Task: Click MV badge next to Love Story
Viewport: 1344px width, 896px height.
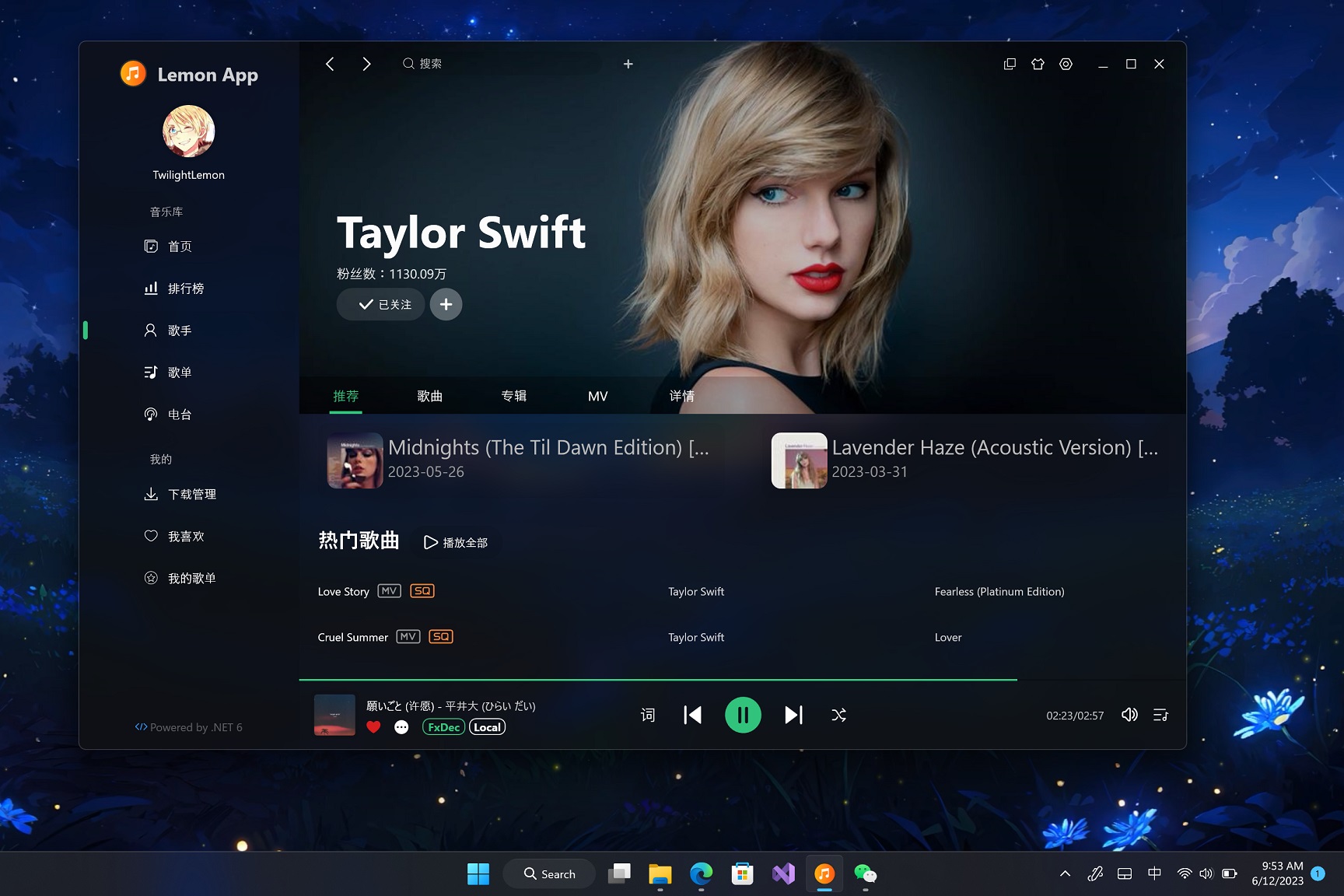Action: click(x=389, y=591)
